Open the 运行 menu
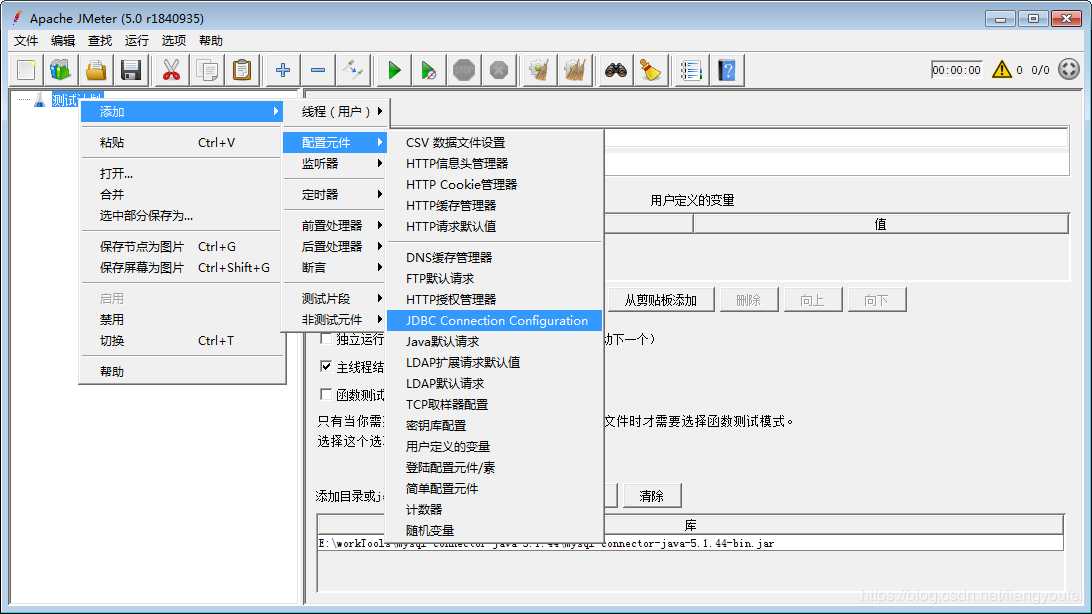Image resolution: width=1092 pixels, height=614 pixels. click(137, 40)
